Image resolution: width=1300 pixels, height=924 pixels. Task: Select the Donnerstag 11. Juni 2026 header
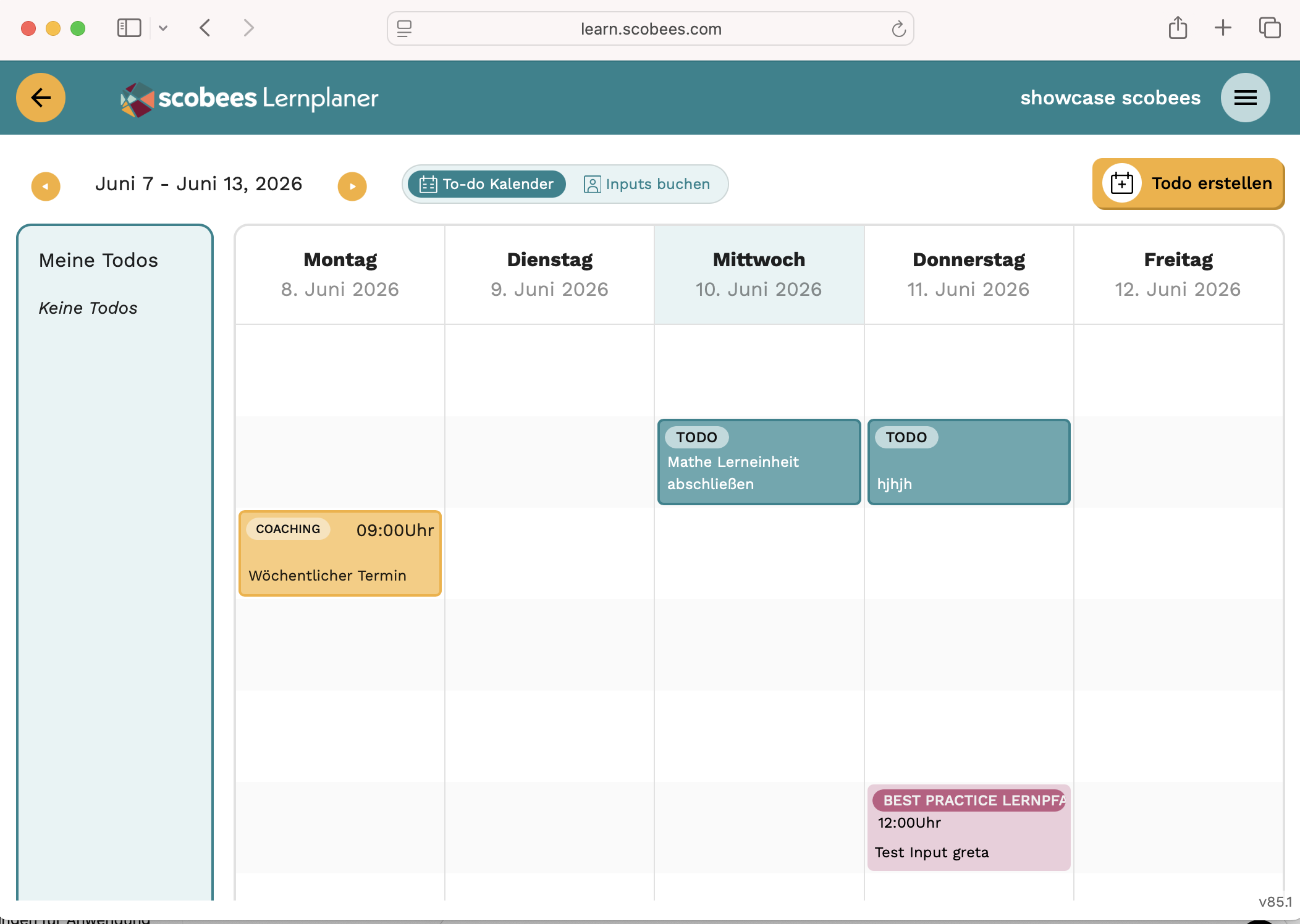(969, 275)
